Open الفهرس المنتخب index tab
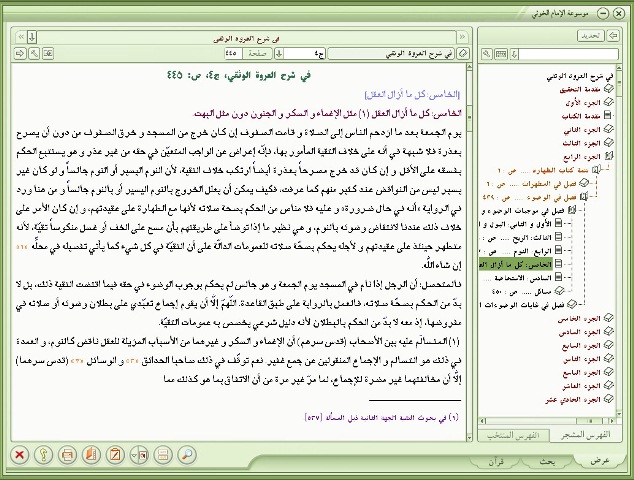634x480 pixels. [514, 435]
